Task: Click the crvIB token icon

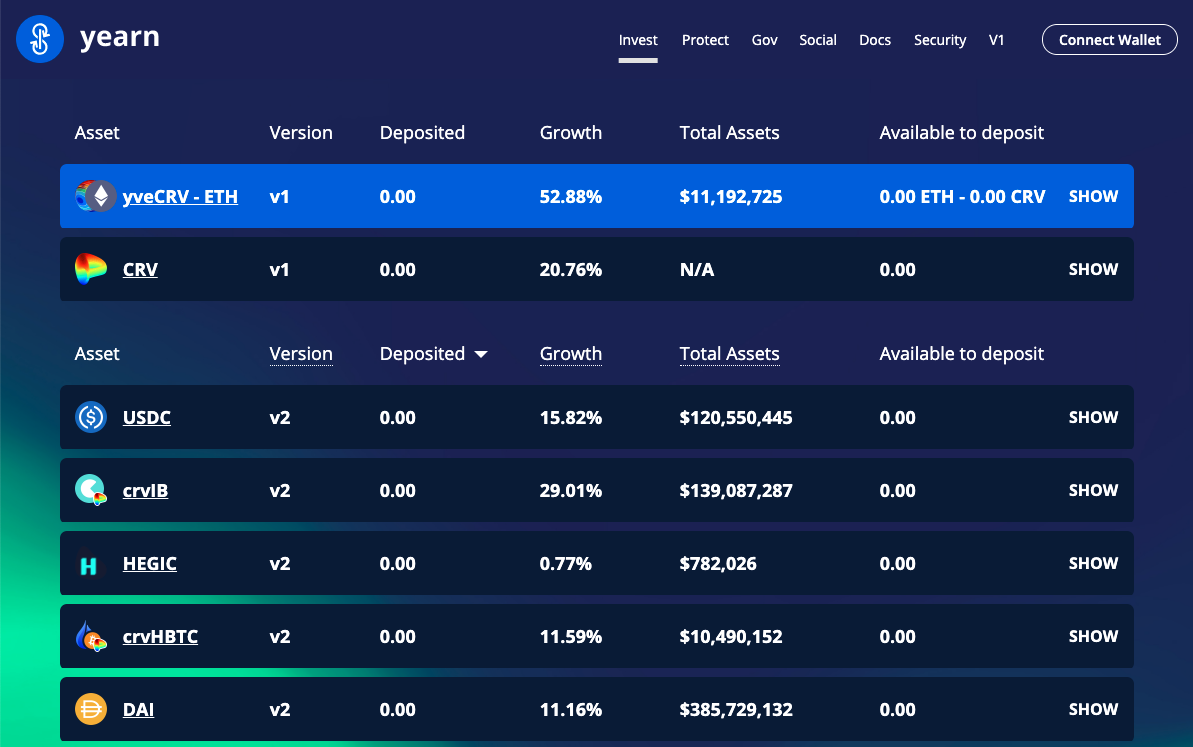Action: click(x=91, y=490)
